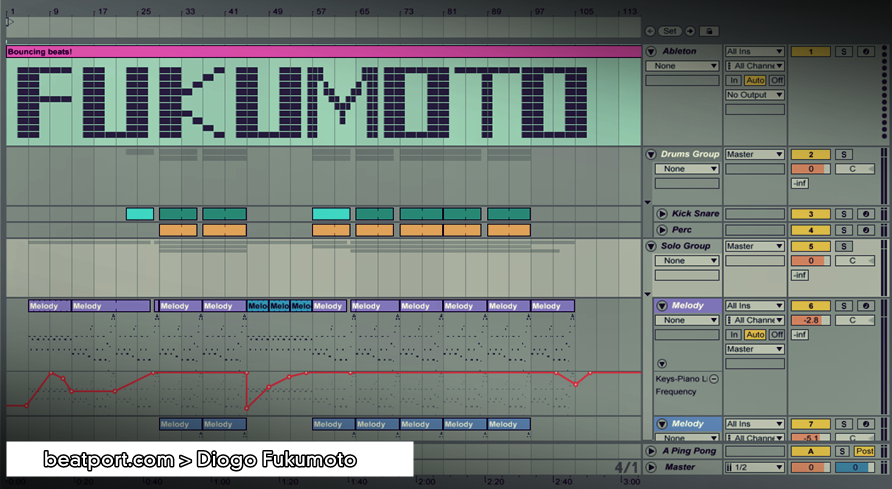This screenshot has width=892, height=489.
Task: Solo the Ableton track
Action: (x=844, y=51)
